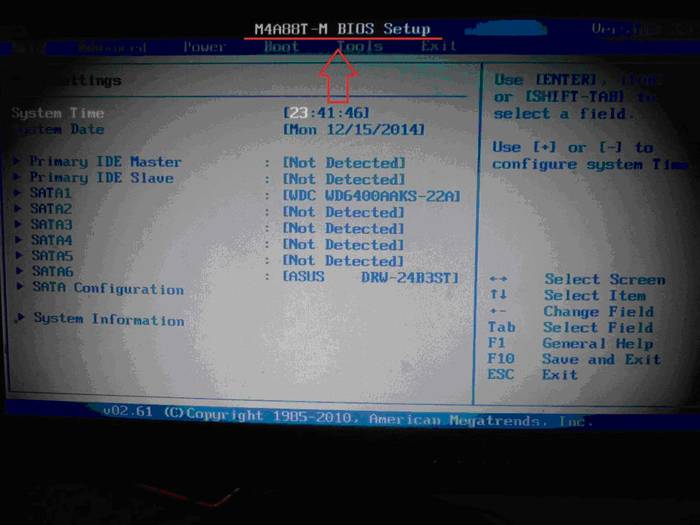700x525 pixels.
Task: Switch to the Power menu tab
Action: tap(204, 47)
